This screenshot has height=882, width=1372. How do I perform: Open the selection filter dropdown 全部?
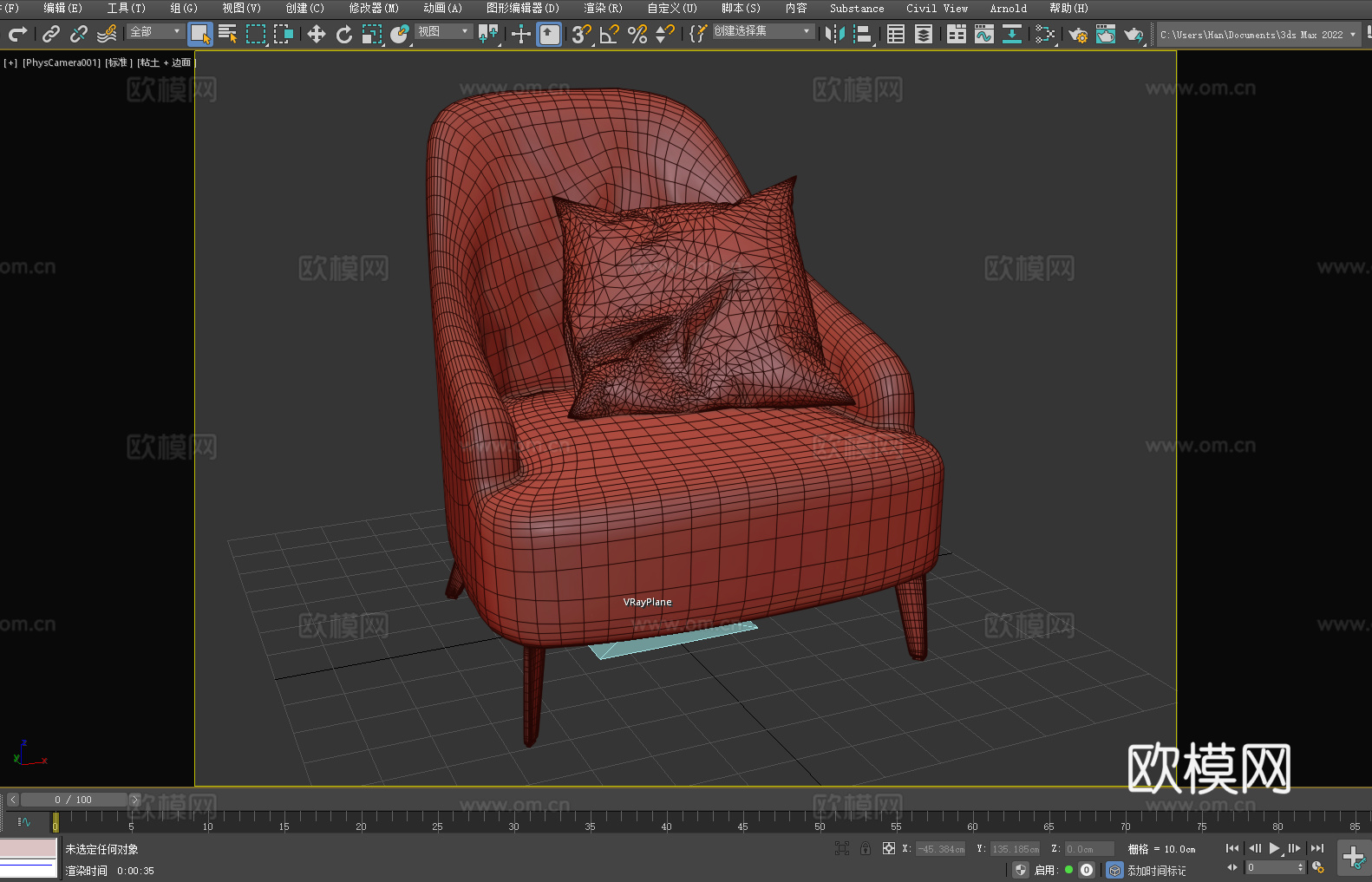coord(155,31)
